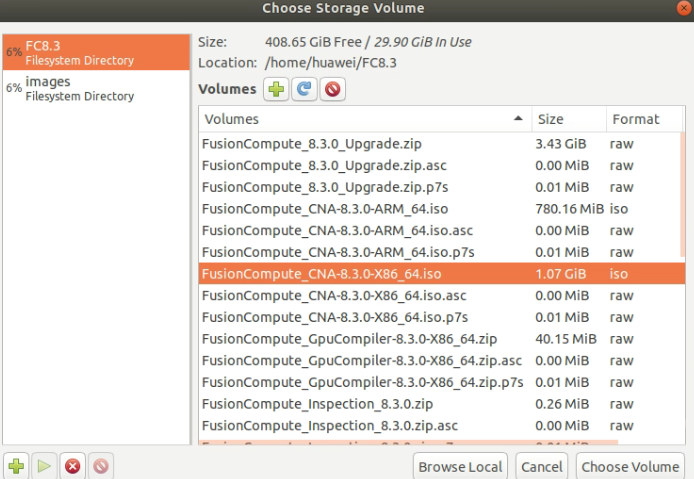Add a new storage pool

[x=16, y=466]
